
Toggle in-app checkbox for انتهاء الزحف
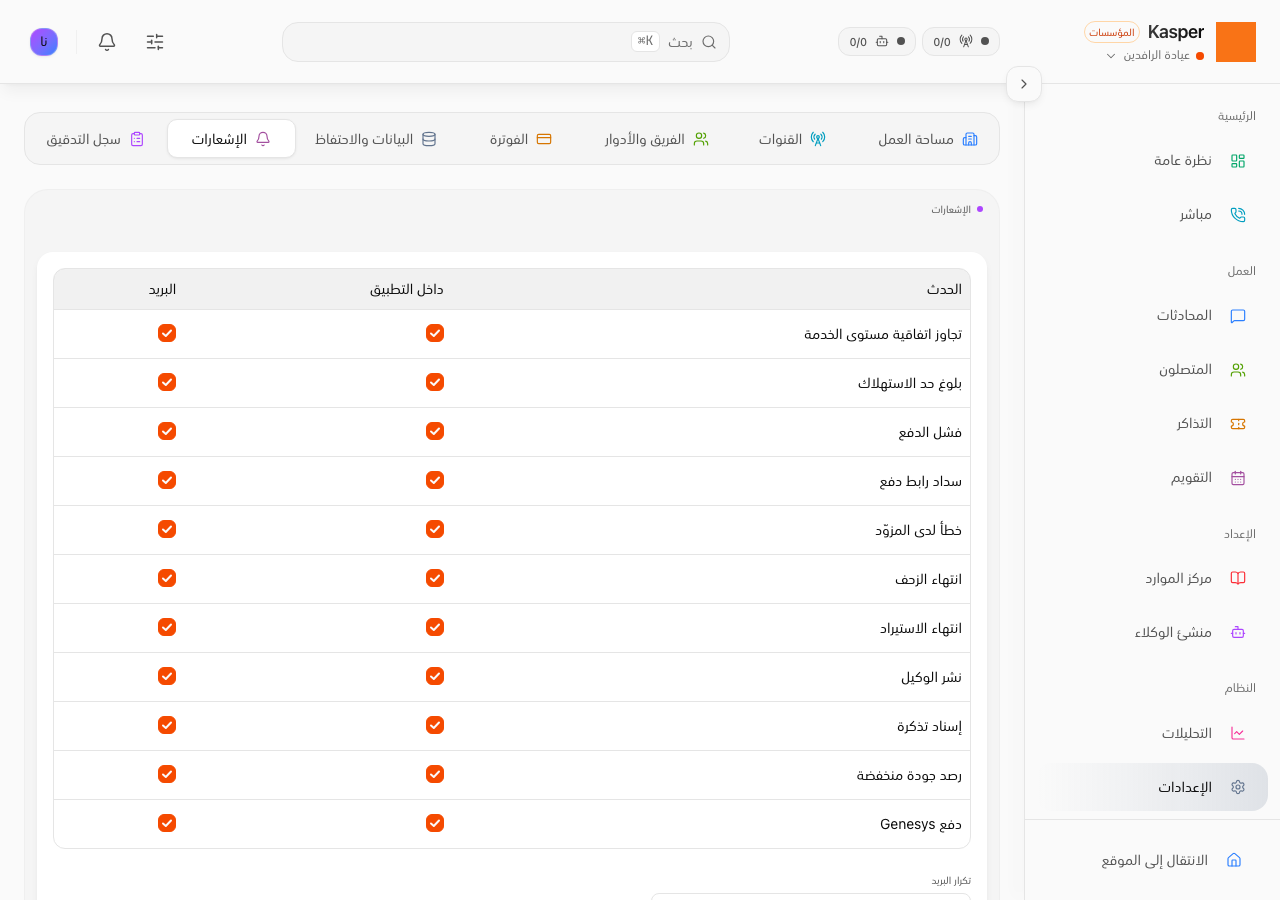point(435,578)
